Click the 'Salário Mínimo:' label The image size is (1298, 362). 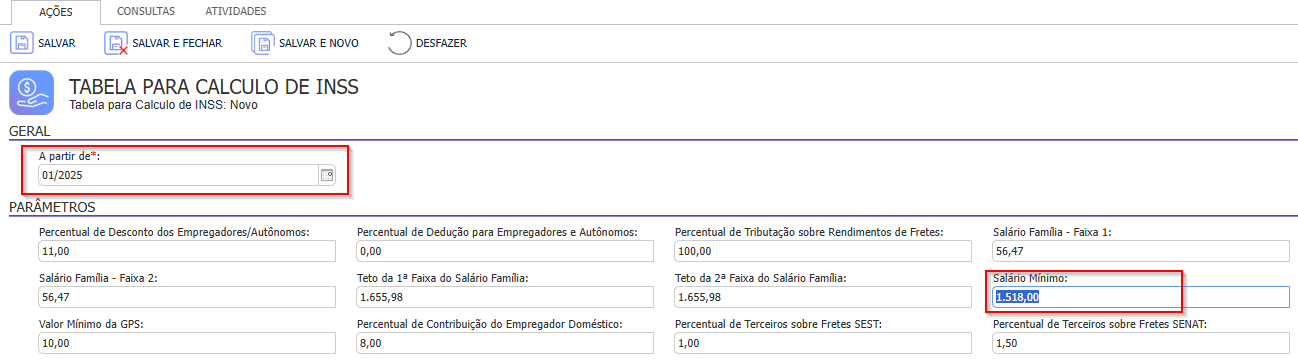(1031, 278)
